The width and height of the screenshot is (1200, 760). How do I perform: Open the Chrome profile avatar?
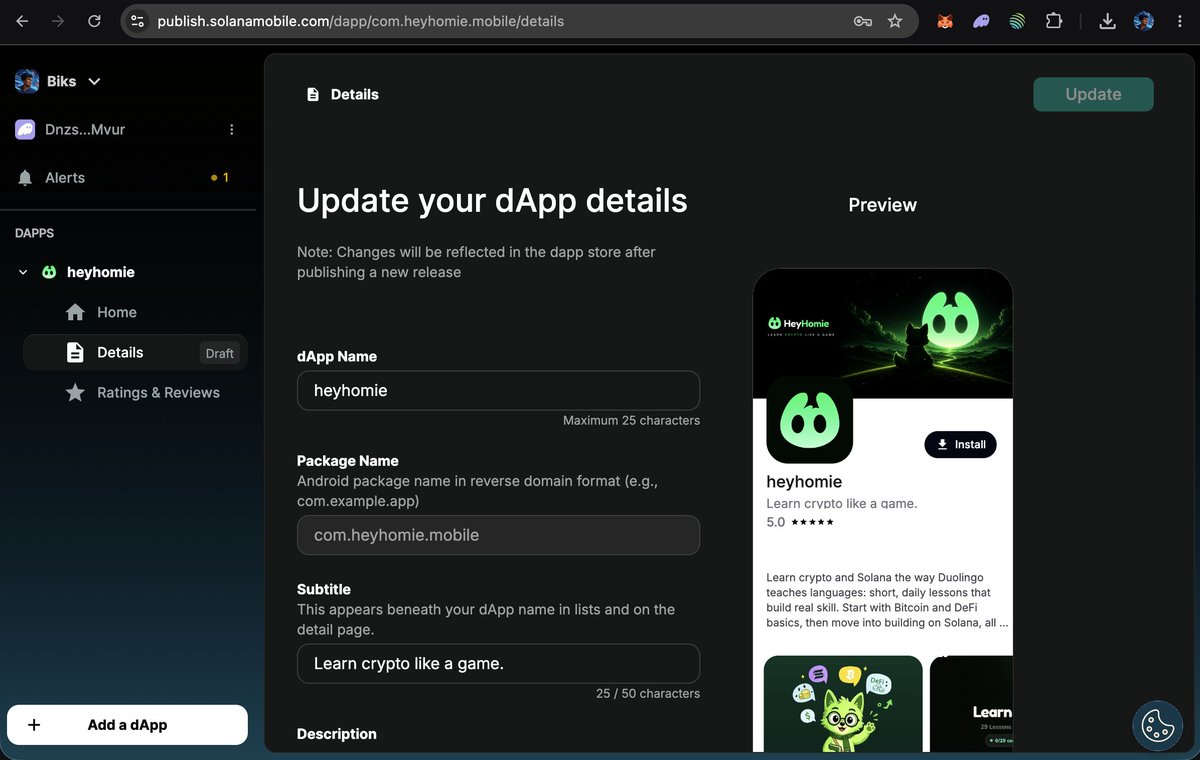tap(1144, 20)
